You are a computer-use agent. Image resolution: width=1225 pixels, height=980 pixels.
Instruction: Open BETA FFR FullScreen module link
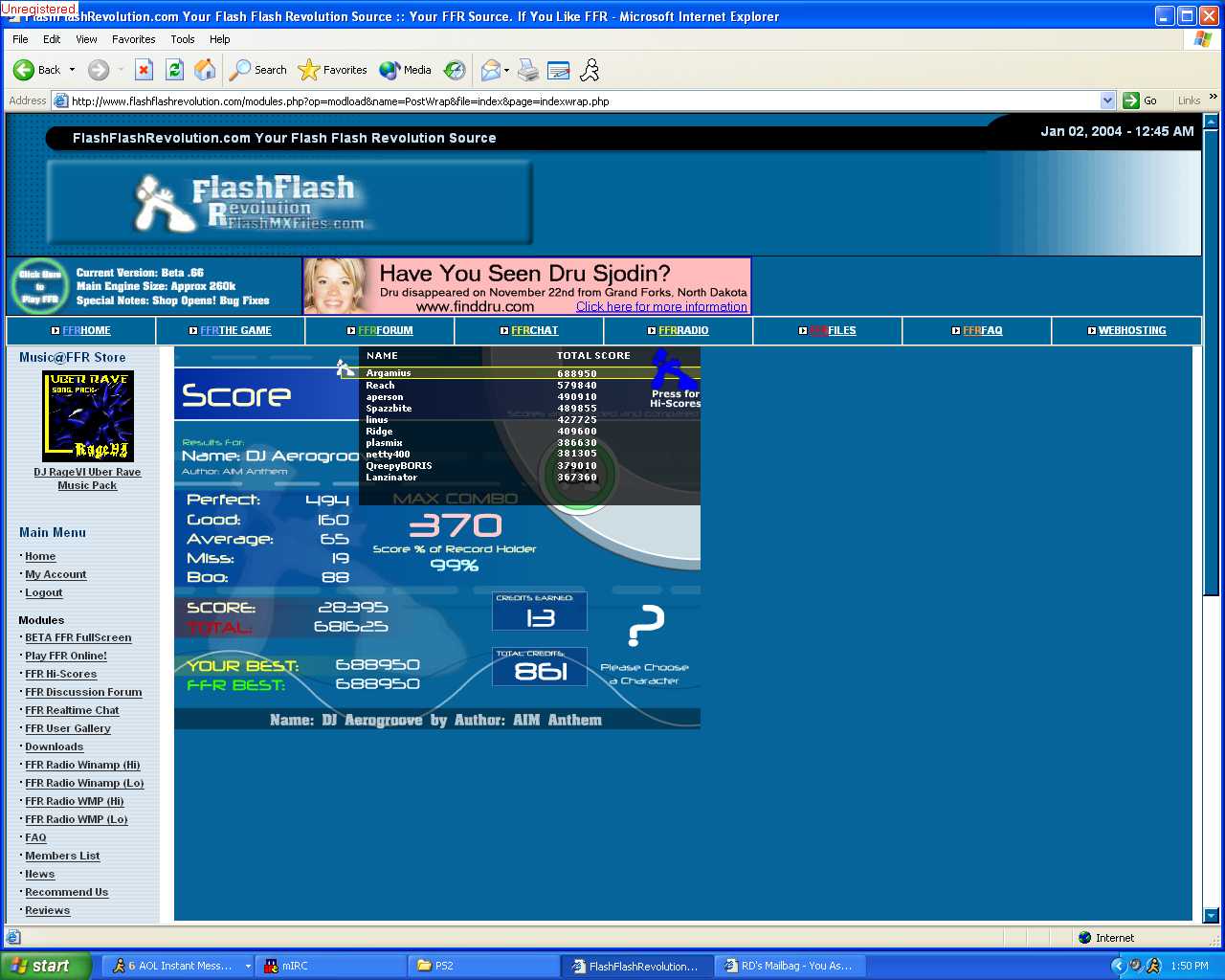coord(78,638)
